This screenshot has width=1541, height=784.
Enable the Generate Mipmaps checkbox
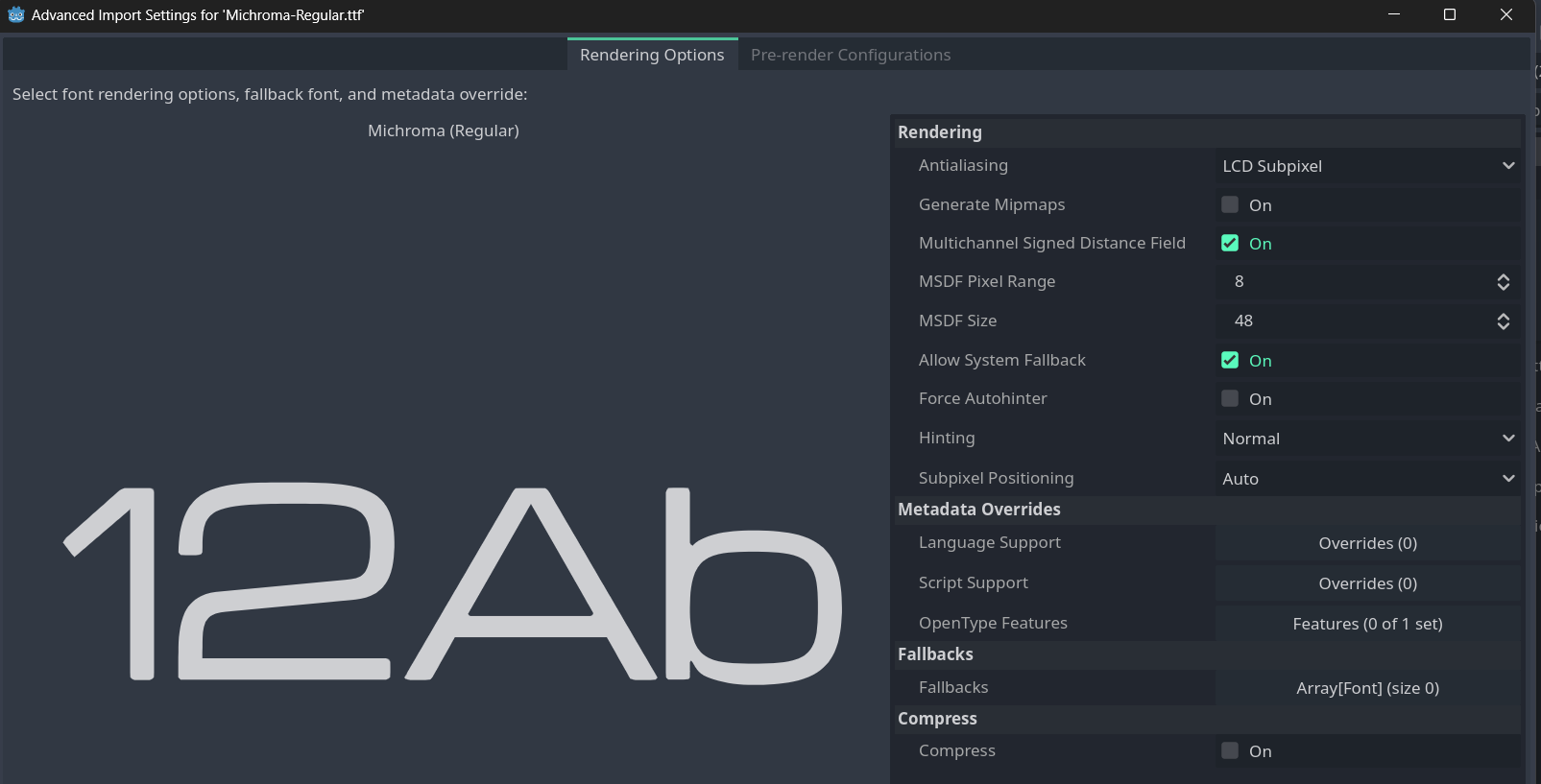click(x=1230, y=204)
